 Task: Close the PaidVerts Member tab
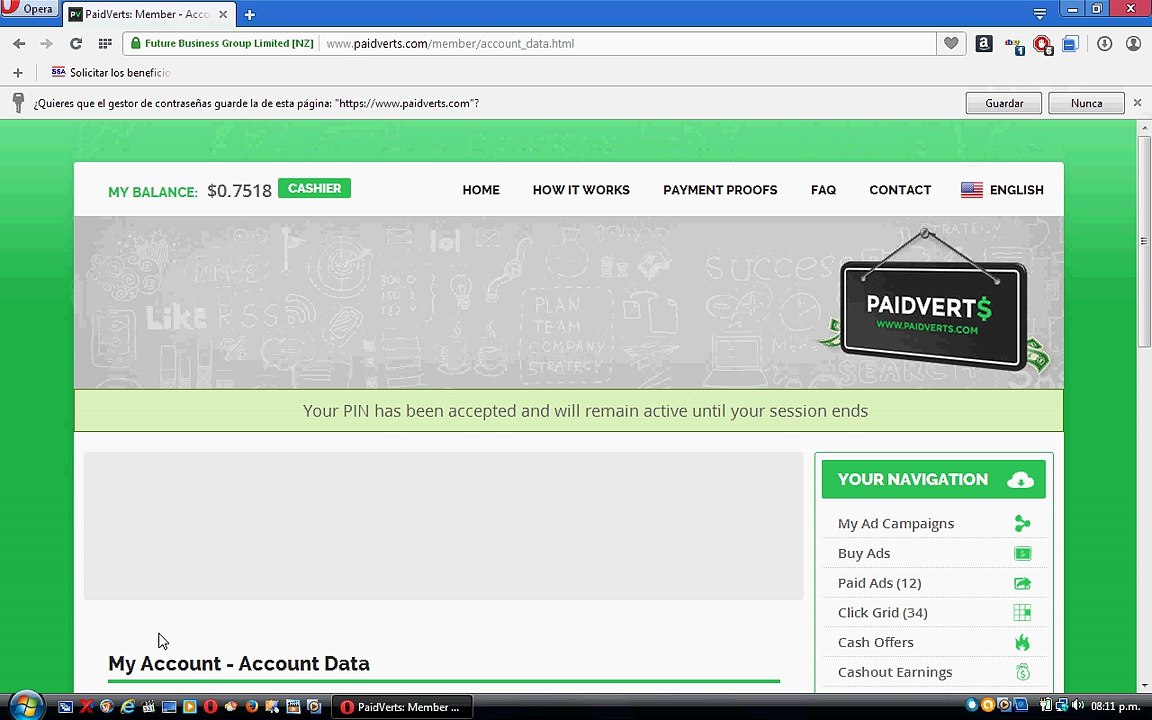coord(223,14)
